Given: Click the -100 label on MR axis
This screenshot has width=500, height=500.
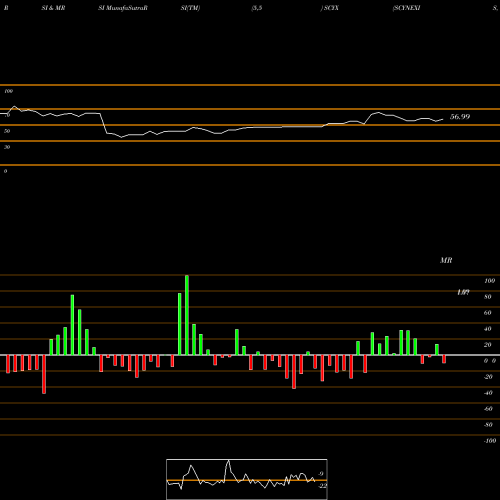Looking at the screenshot, I should point(490,441).
